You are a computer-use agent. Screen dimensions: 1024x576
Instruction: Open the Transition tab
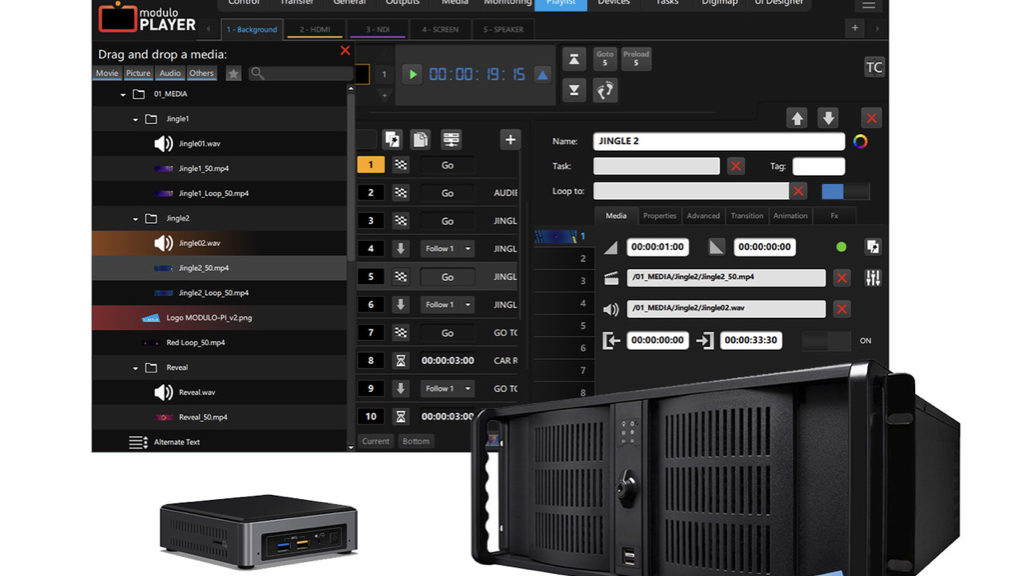tap(746, 216)
